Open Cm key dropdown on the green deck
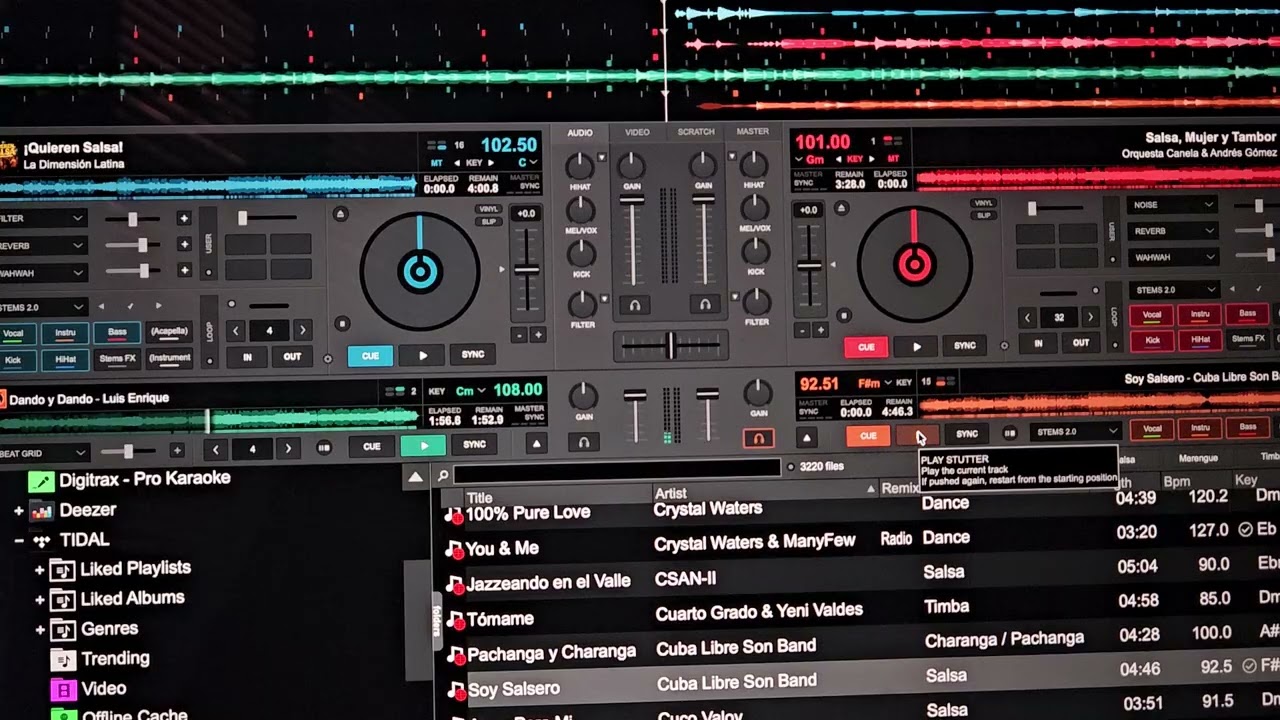The width and height of the screenshot is (1280, 720). 470,391
